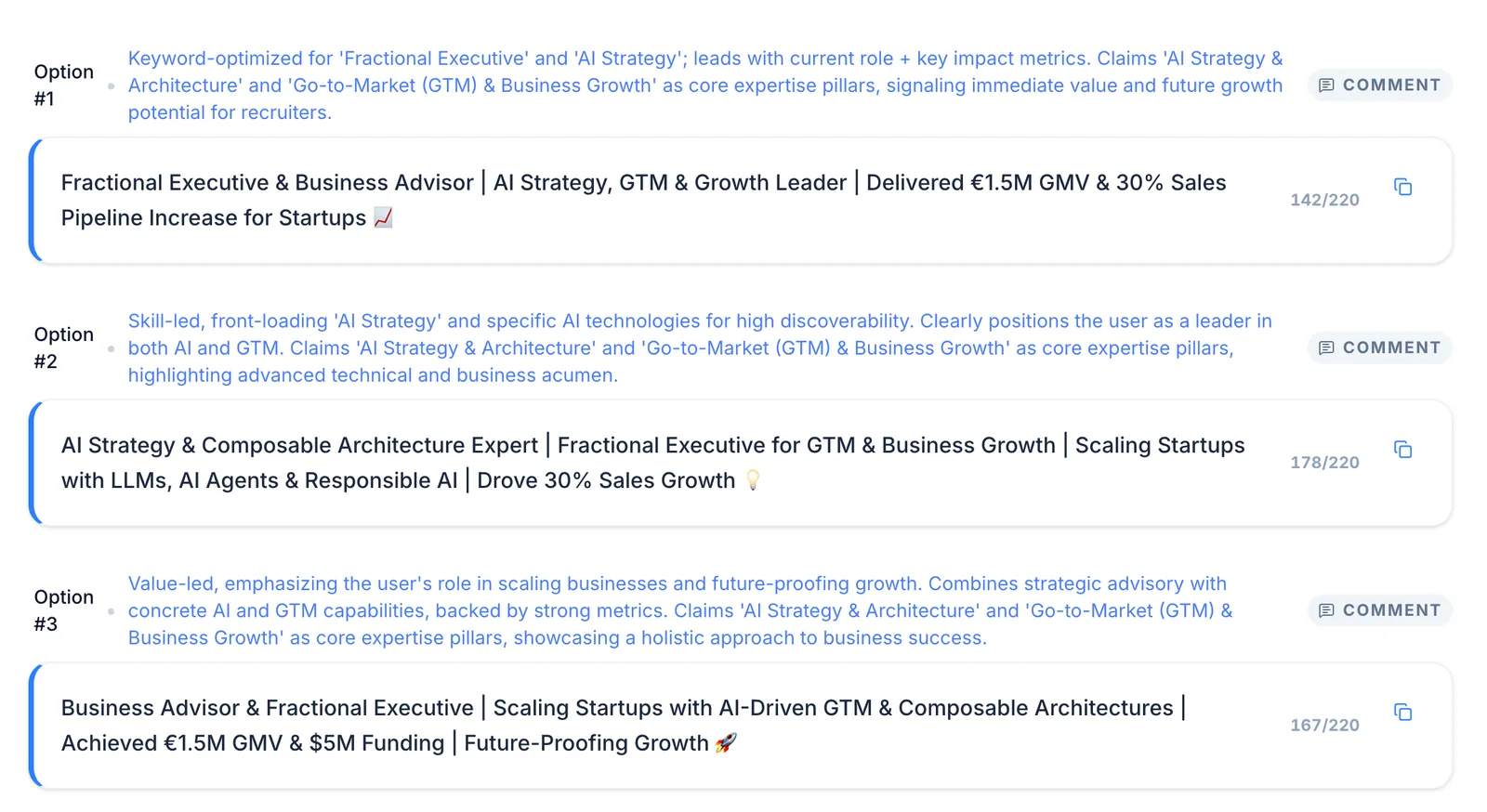Select the Fractional Executive & Business Advisor headline card
The height and width of the screenshot is (812, 1487).
[741, 201]
